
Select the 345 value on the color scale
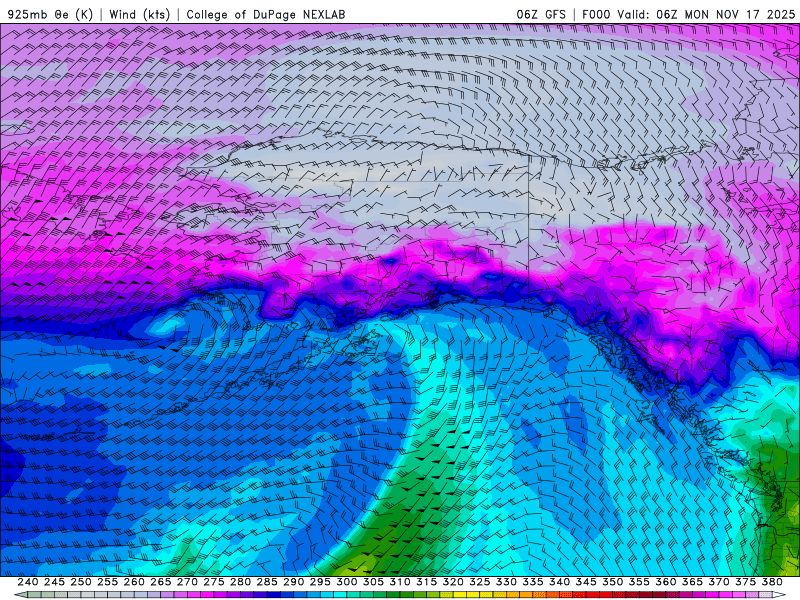586,582
